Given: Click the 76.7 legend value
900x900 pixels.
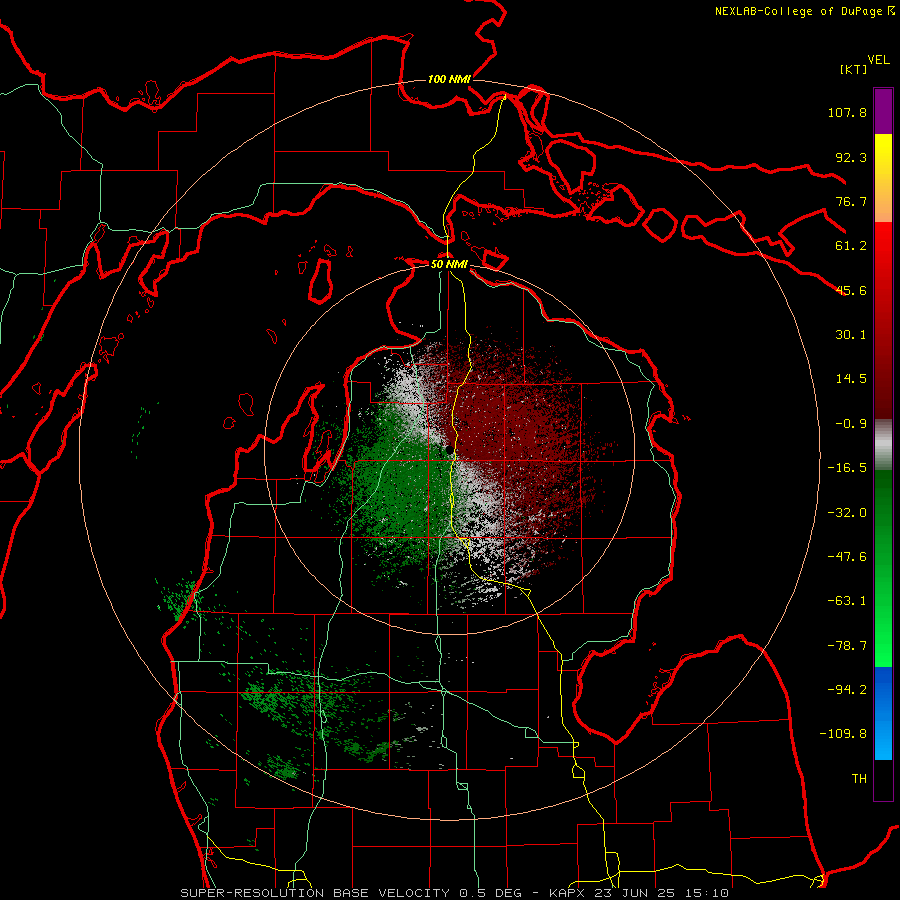Looking at the screenshot, I should point(851,201).
